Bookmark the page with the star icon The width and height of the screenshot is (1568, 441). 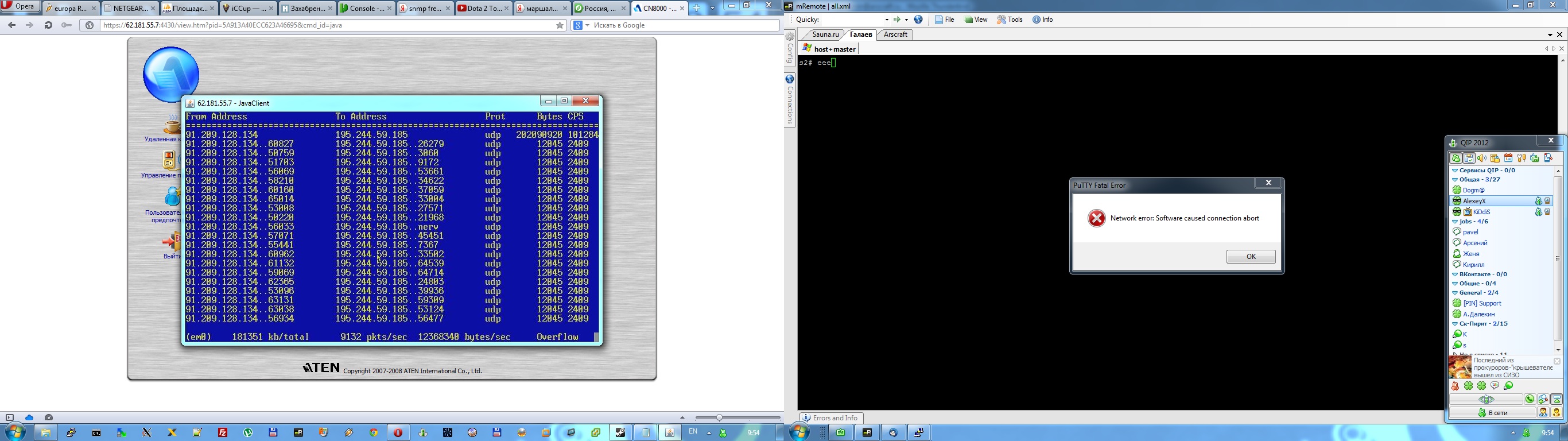pos(560,25)
